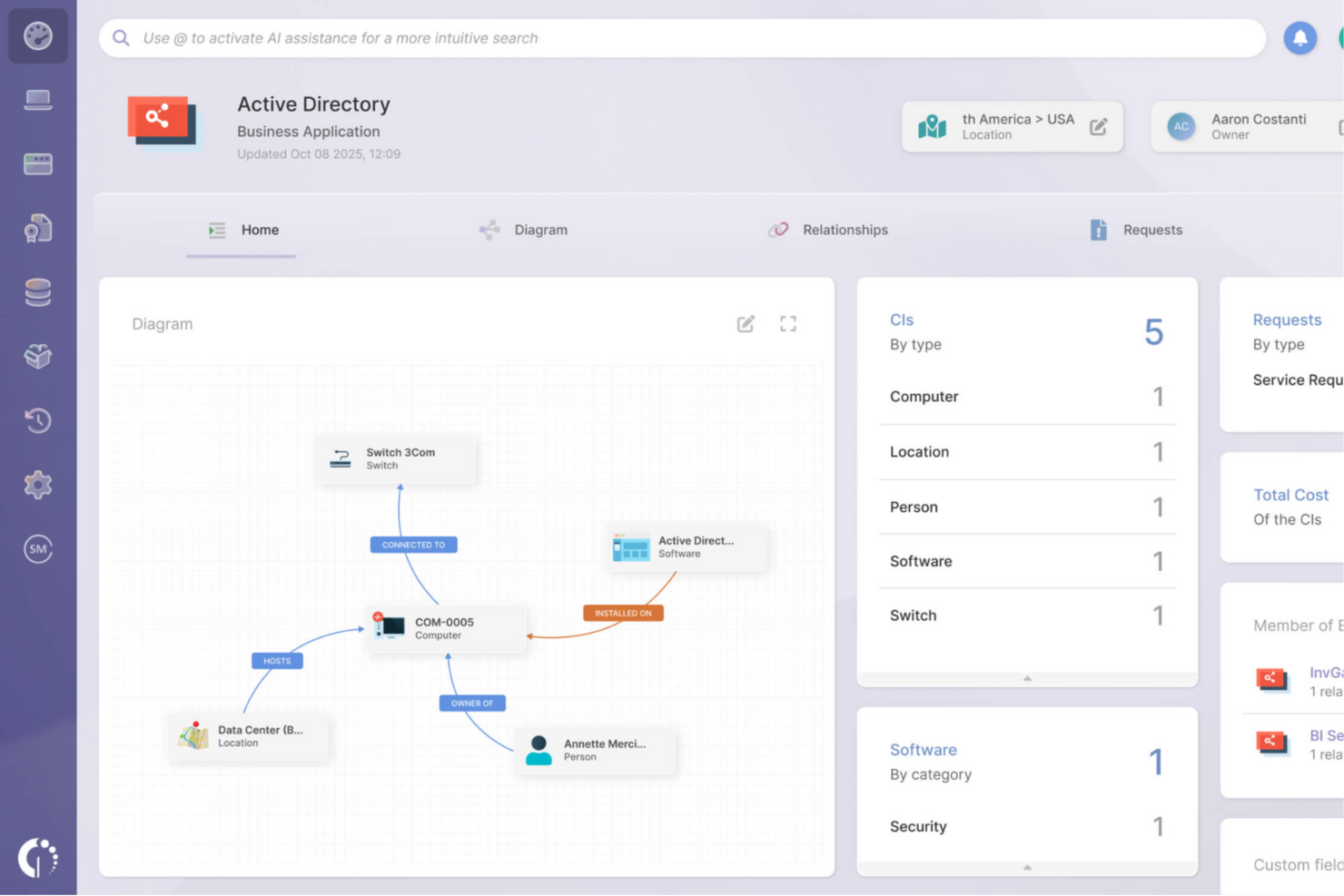Open the SM circle icon in sidebar
Viewport: 1344px width, 896px height.
[x=38, y=549]
